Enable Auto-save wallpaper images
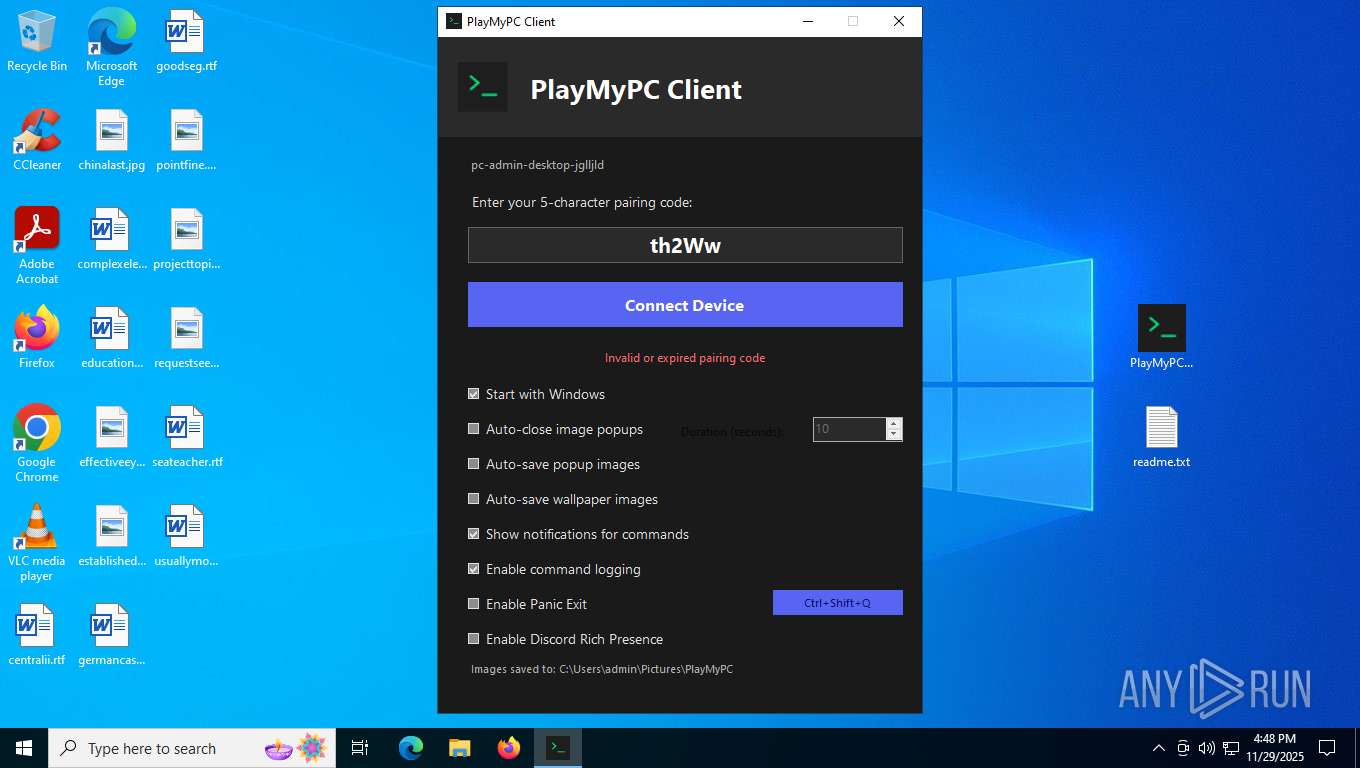The width and height of the screenshot is (1360, 768). coord(474,499)
